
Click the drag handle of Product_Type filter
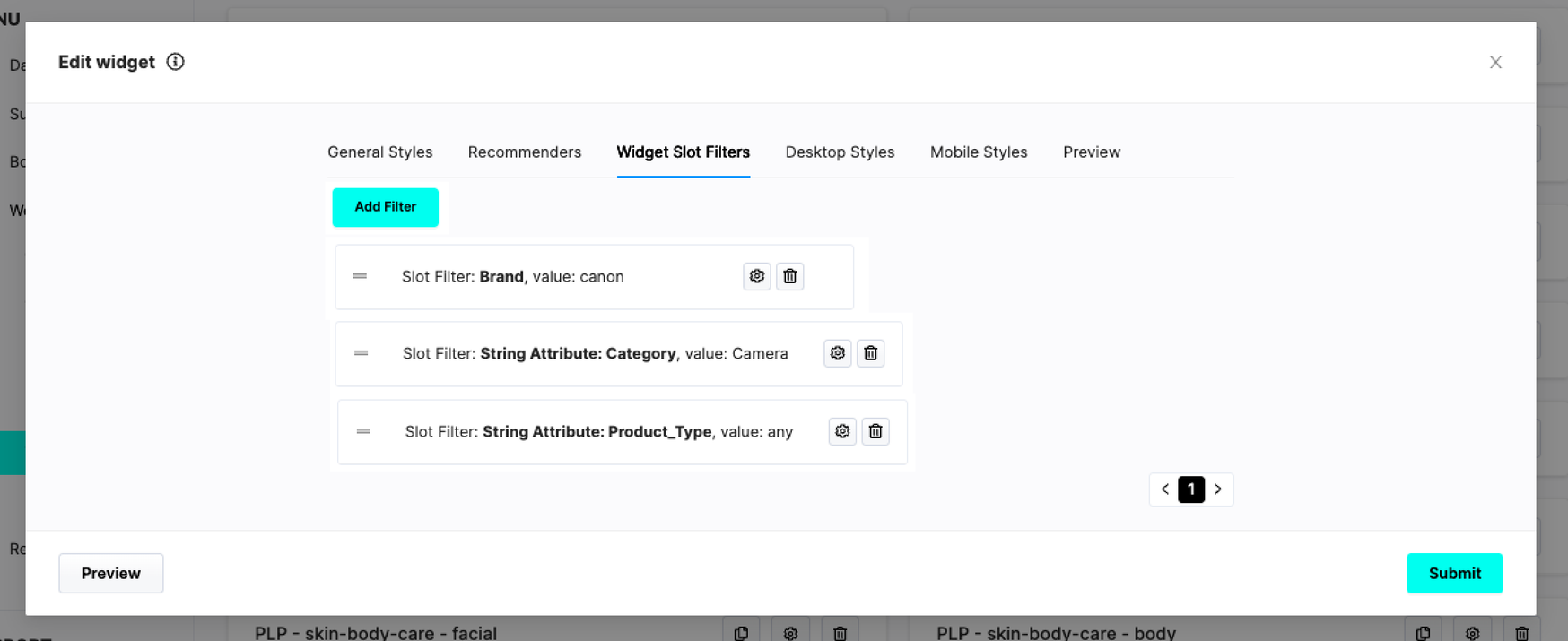[x=363, y=431]
